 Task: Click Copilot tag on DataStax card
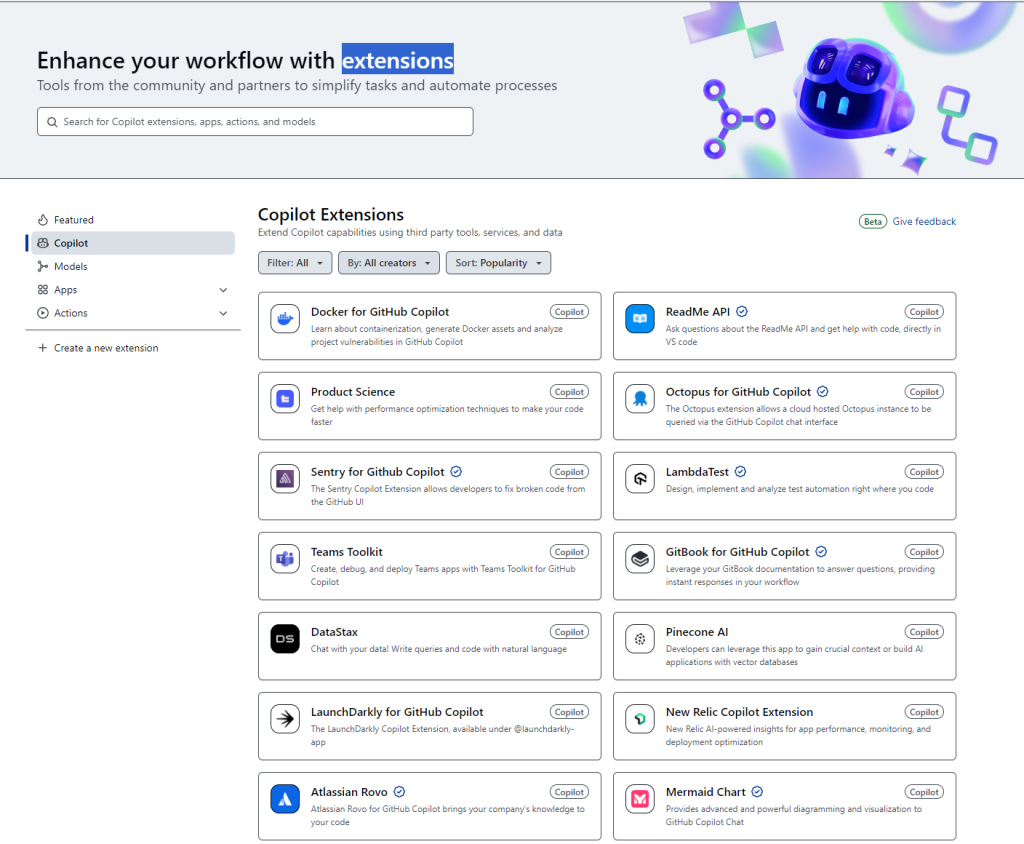569,632
